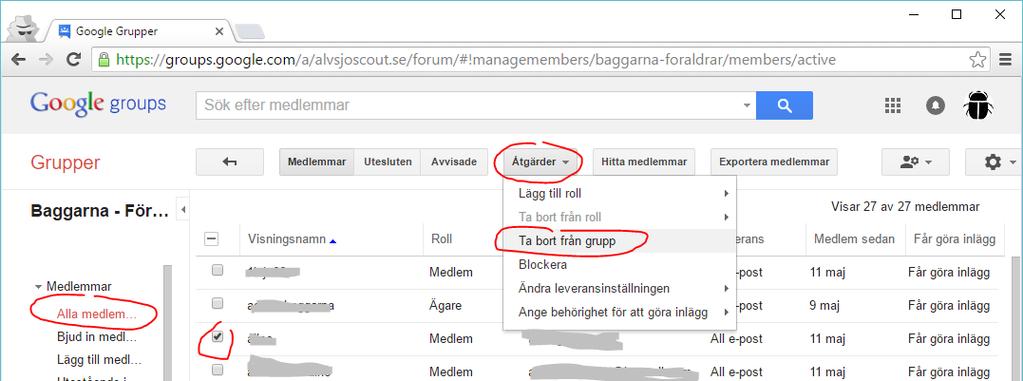Image resolution: width=1023 pixels, height=381 pixels.
Task: Go back with the browser back arrow
Action: [x=18, y=60]
